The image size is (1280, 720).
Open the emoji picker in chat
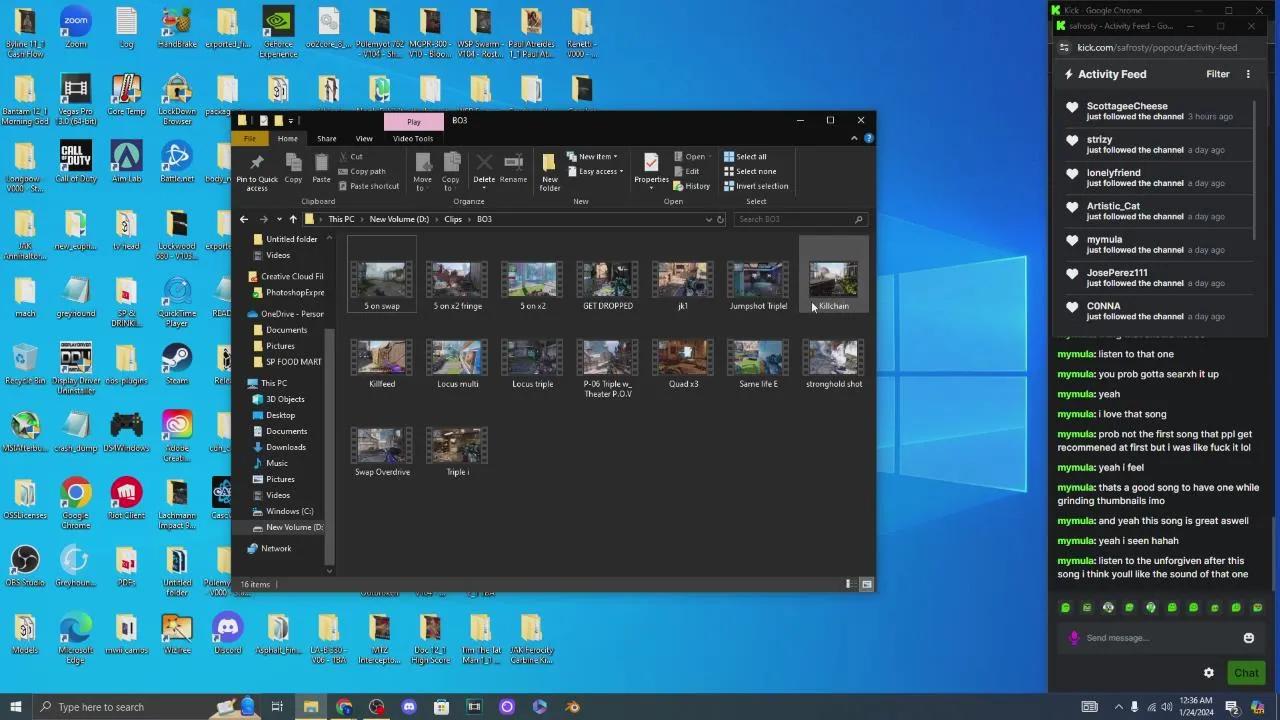pos(1248,638)
